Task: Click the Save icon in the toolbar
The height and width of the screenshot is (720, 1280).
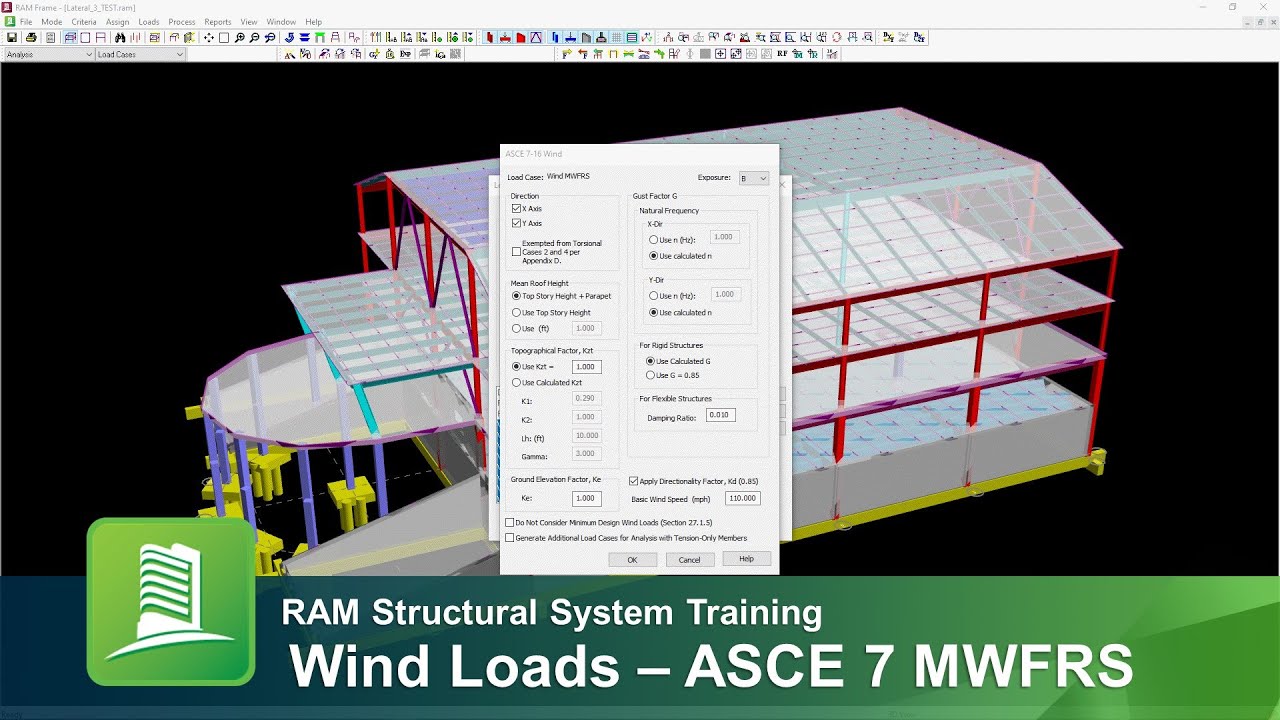Action: coord(12,38)
